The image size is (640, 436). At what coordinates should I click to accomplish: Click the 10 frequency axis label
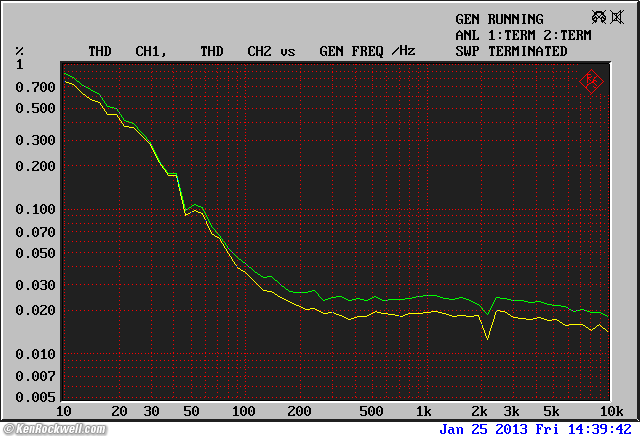click(63, 411)
